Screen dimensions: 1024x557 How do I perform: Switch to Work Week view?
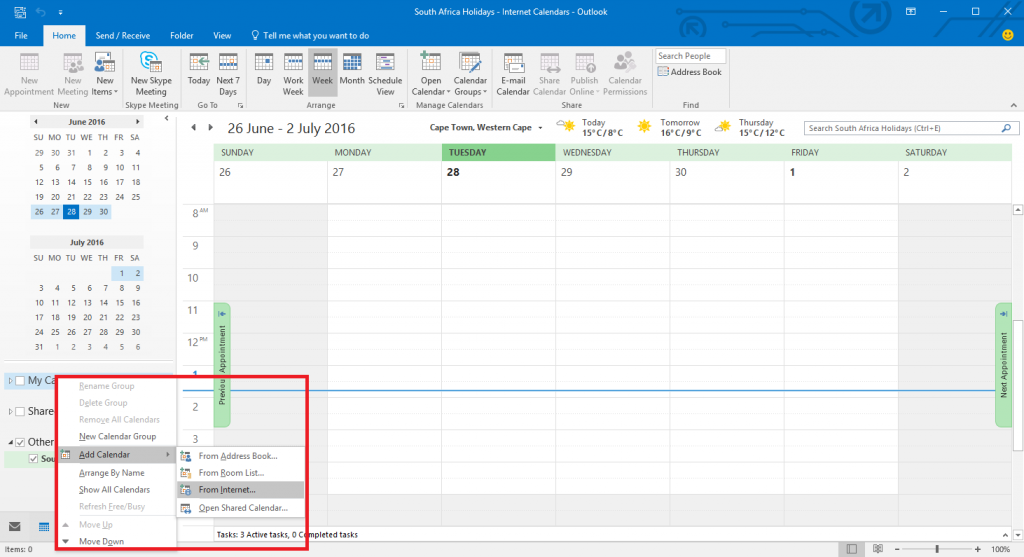293,74
